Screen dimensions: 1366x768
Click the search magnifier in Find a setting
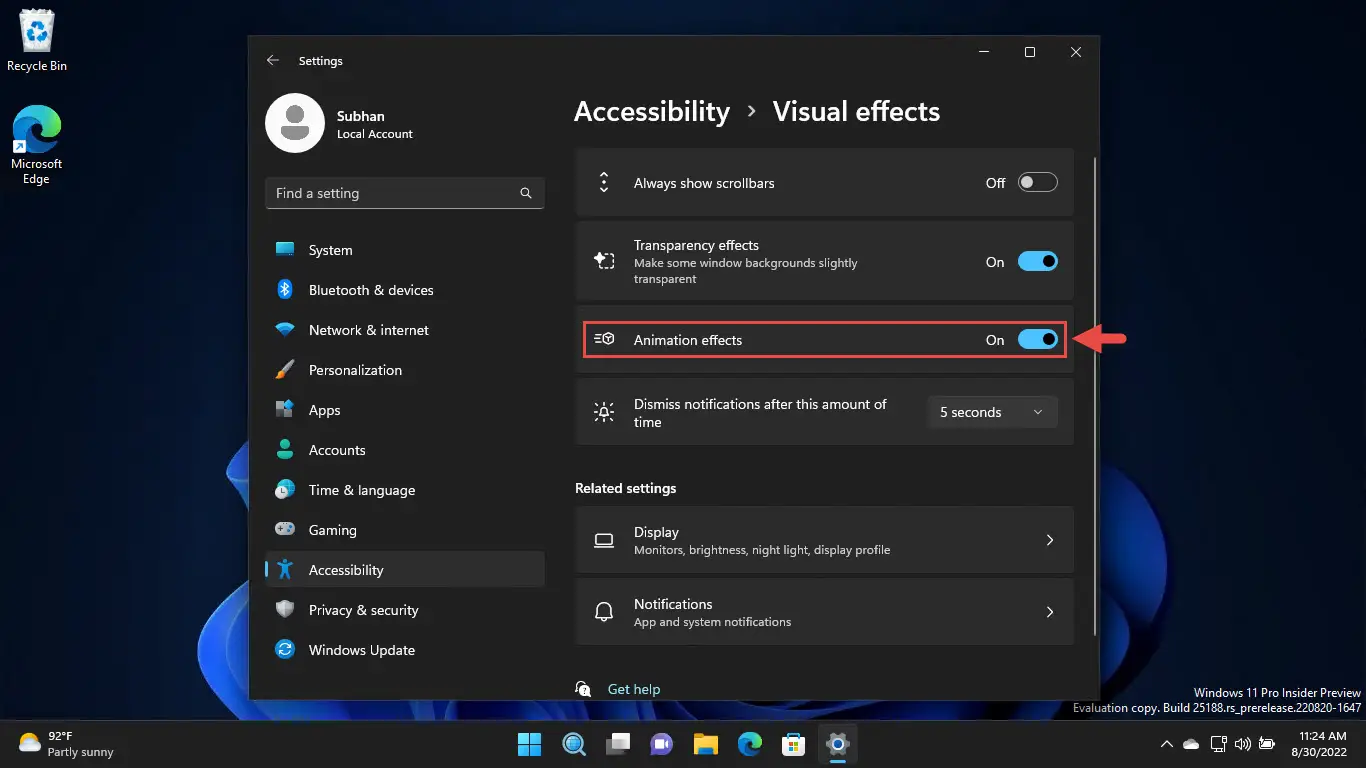click(x=526, y=193)
